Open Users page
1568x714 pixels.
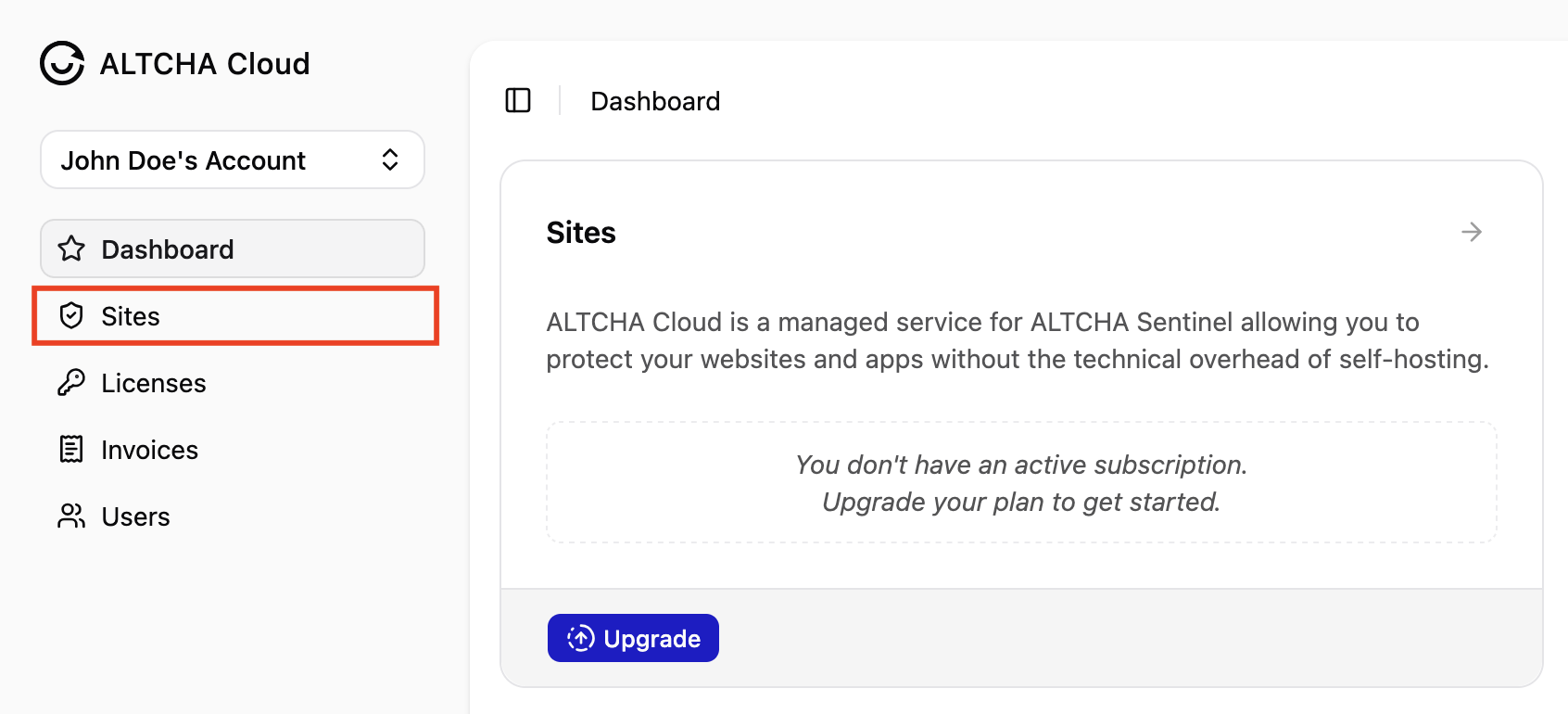[233, 516]
